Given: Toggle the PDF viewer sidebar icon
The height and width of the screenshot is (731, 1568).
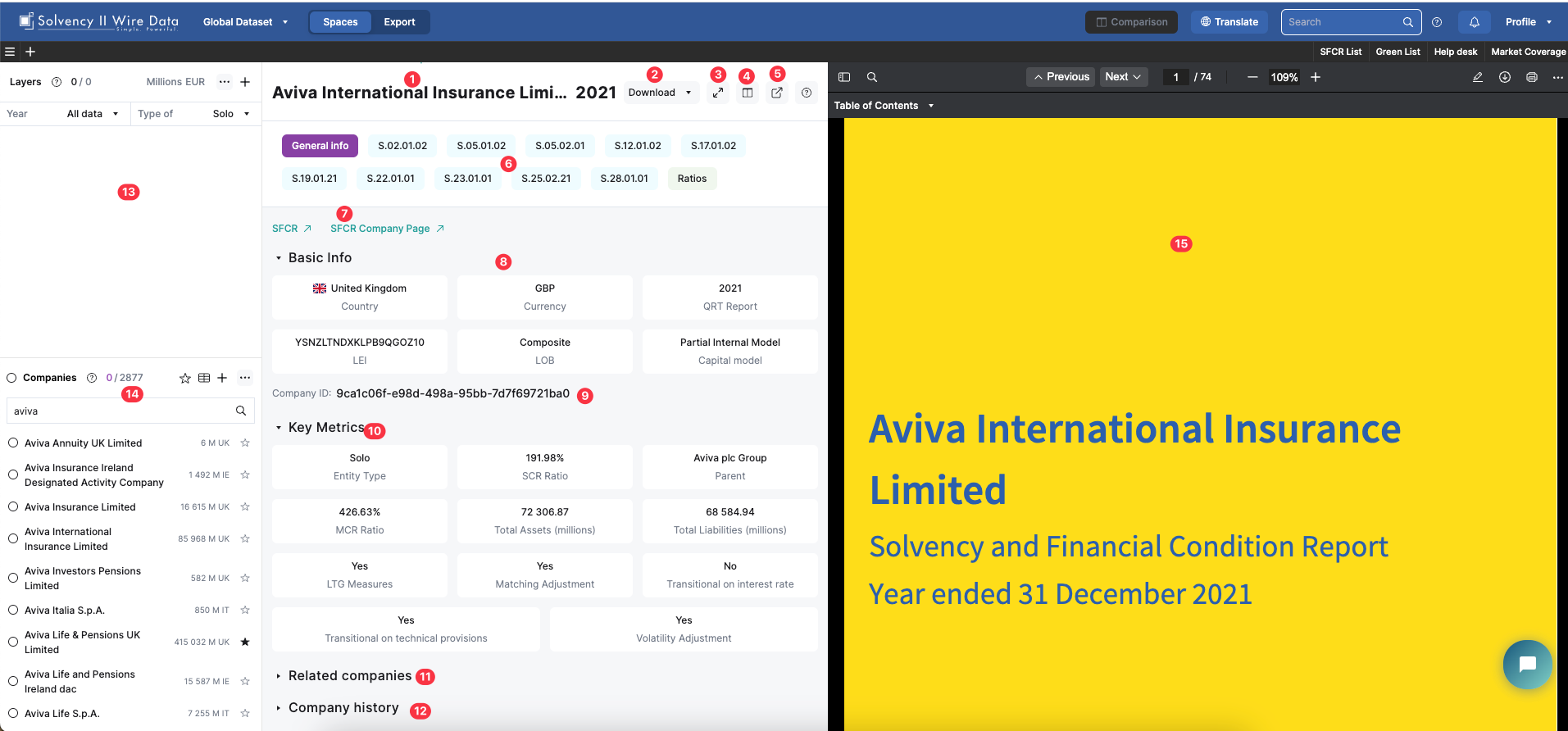Looking at the screenshot, I should point(844,77).
